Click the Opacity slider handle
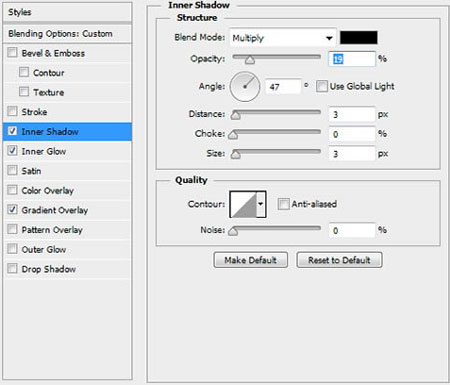Viewport: 450px width, 385px height. (x=250, y=60)
